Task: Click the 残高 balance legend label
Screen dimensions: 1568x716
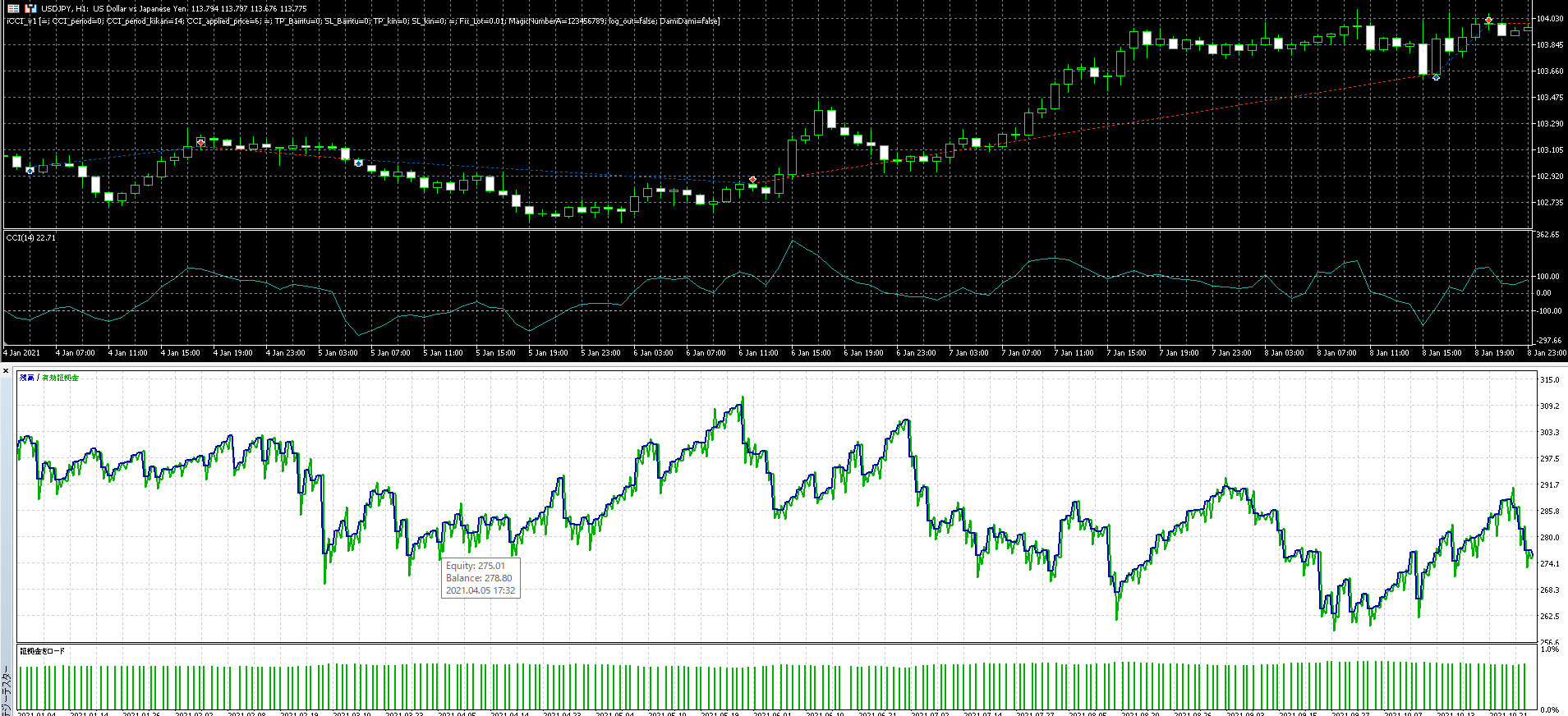Action: [x=27, y=378]
